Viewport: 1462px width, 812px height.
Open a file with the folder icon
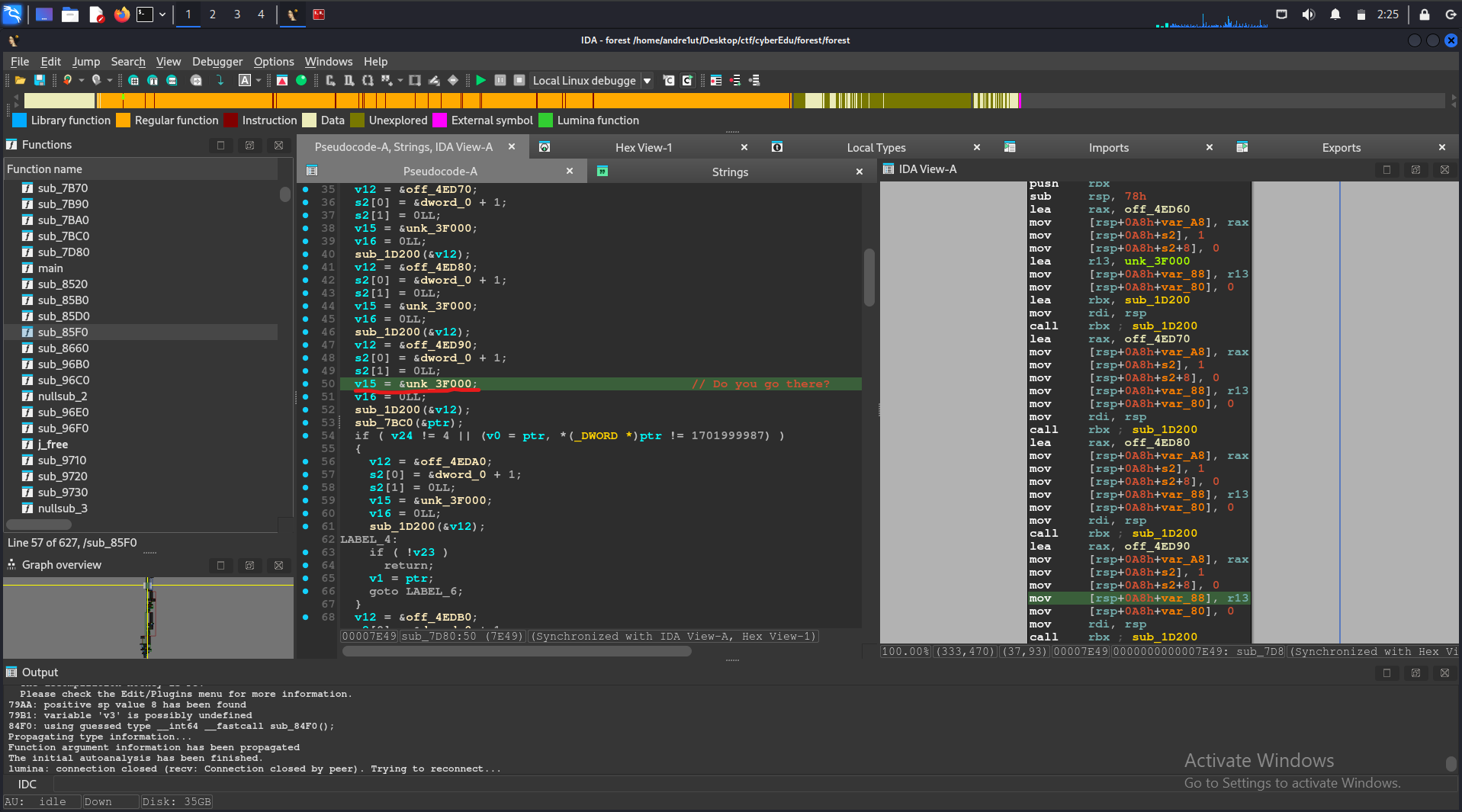pyautogui.click(x=21, y=80)
